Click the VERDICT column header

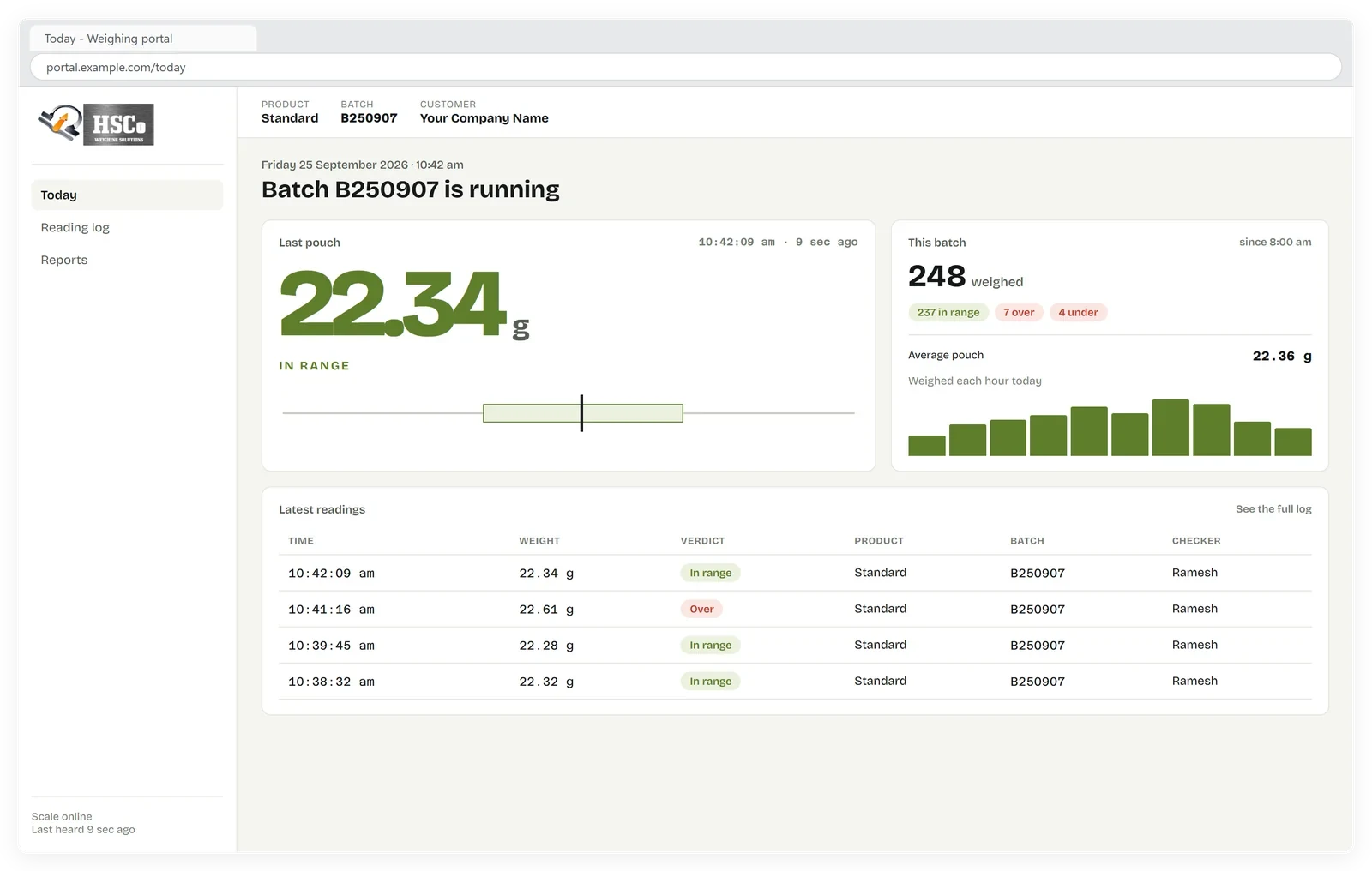point(702,541)
